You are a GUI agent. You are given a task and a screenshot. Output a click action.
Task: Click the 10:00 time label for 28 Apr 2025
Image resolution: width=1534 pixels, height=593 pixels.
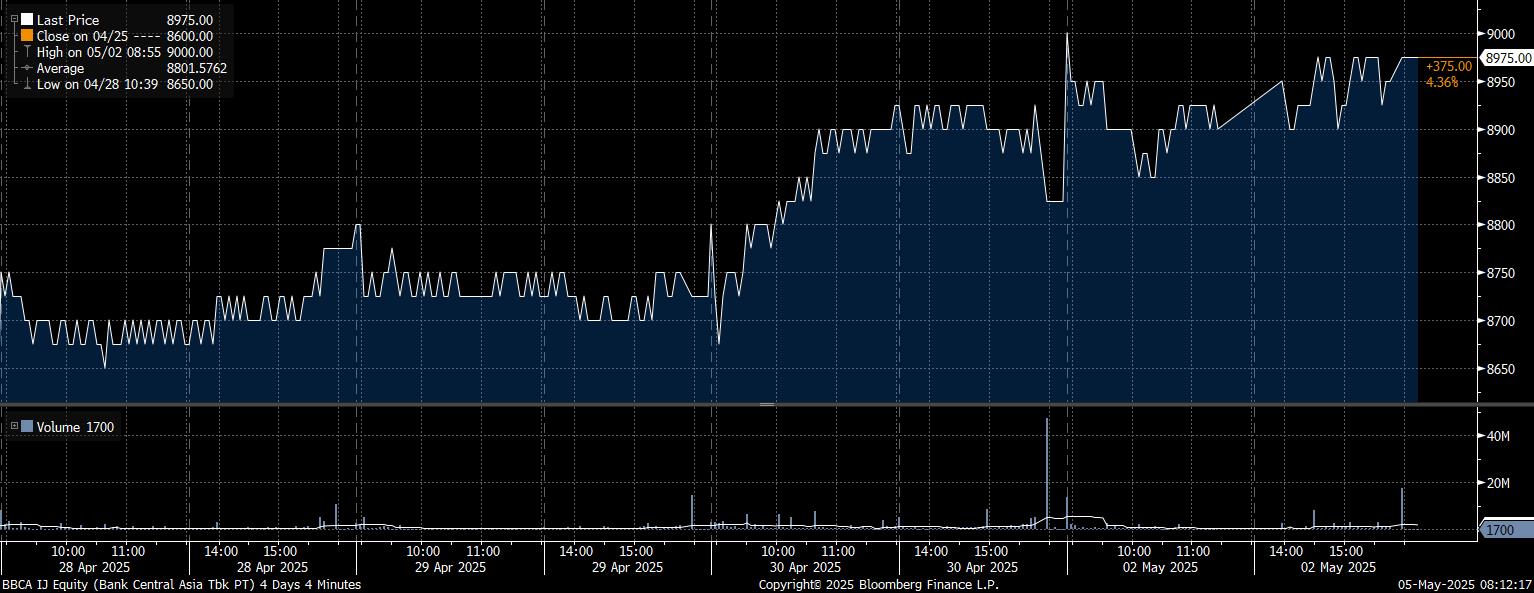click(x=67, y=551)
